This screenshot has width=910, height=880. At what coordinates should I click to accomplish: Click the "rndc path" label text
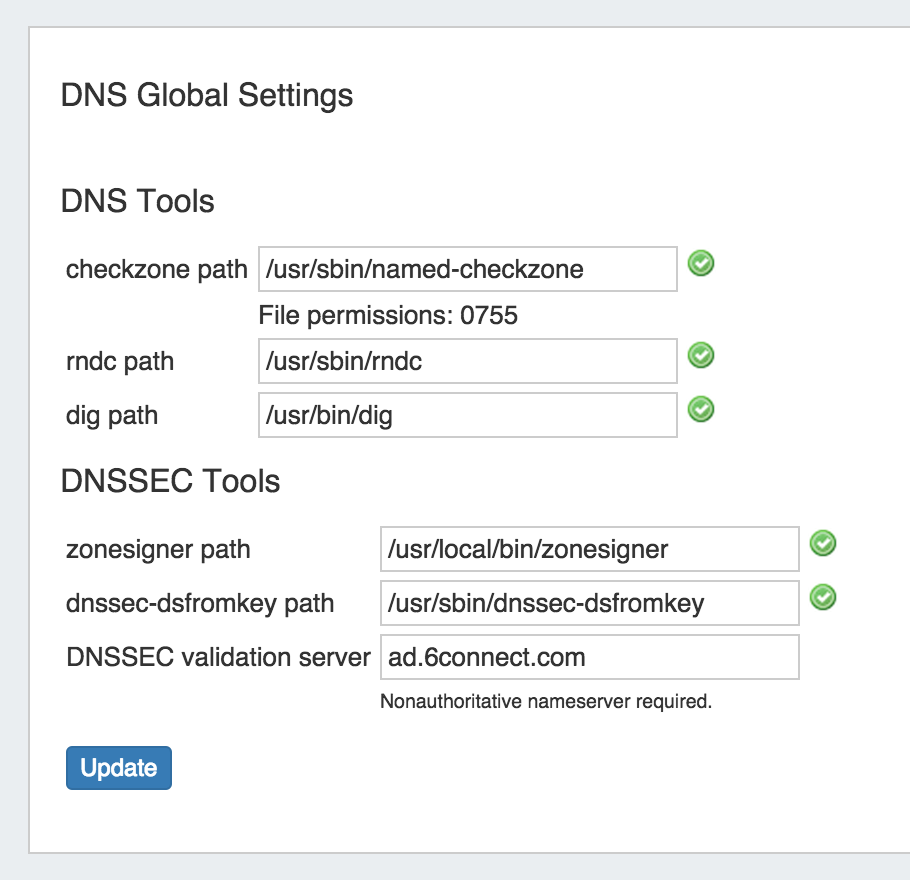pos(120,361)
